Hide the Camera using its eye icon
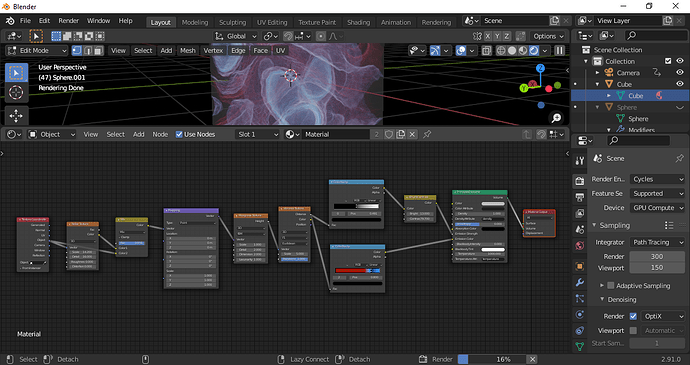Screen dimensions: 690x365 tap(680, 73)
